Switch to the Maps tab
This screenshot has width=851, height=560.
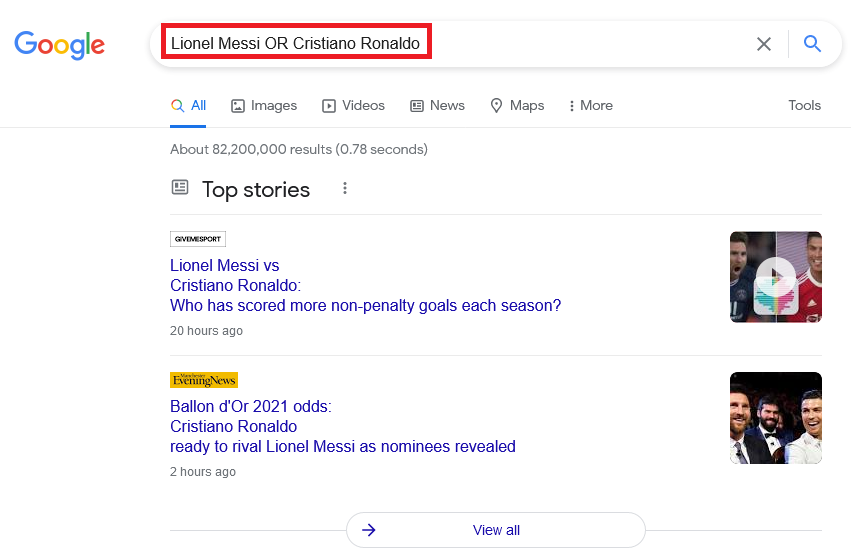point(517,105)
